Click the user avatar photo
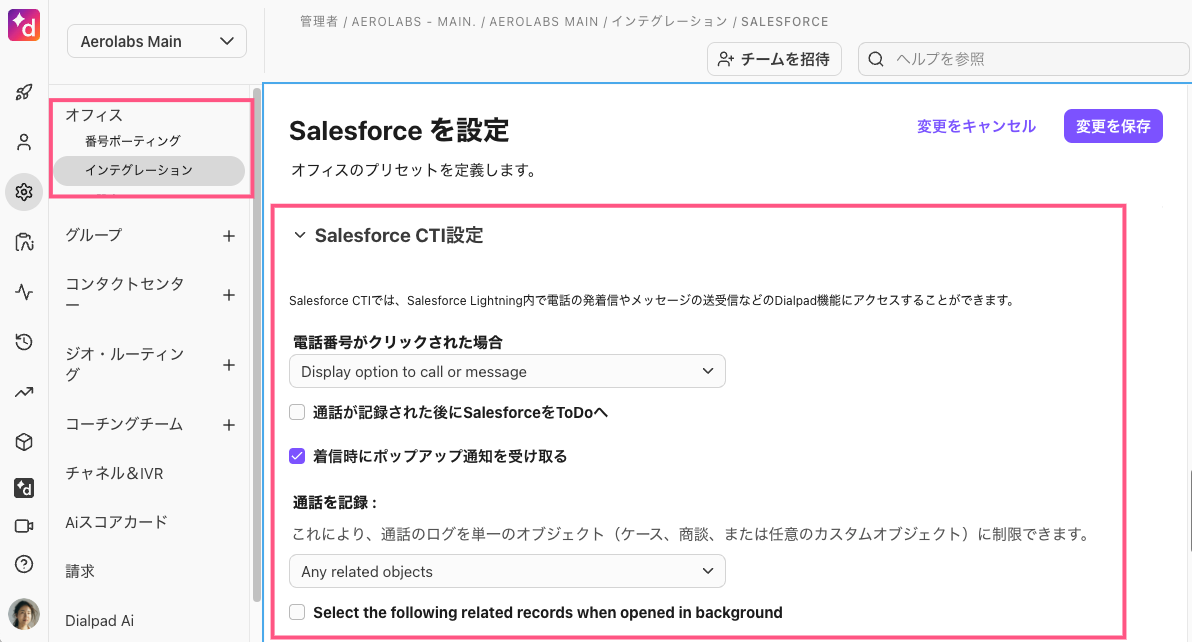1192x642 pixels. [24, 614]
